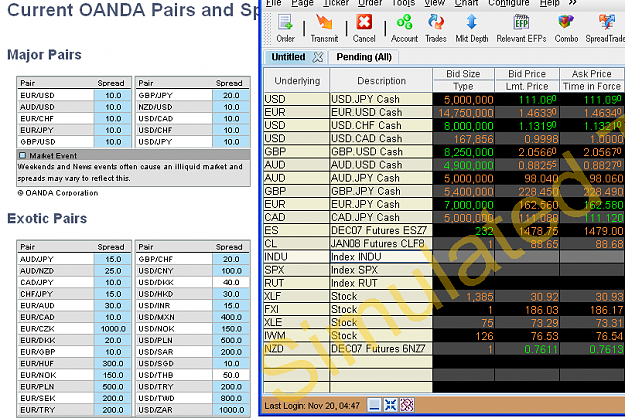Click the XLF underlying cell

(x=297, y=296)
